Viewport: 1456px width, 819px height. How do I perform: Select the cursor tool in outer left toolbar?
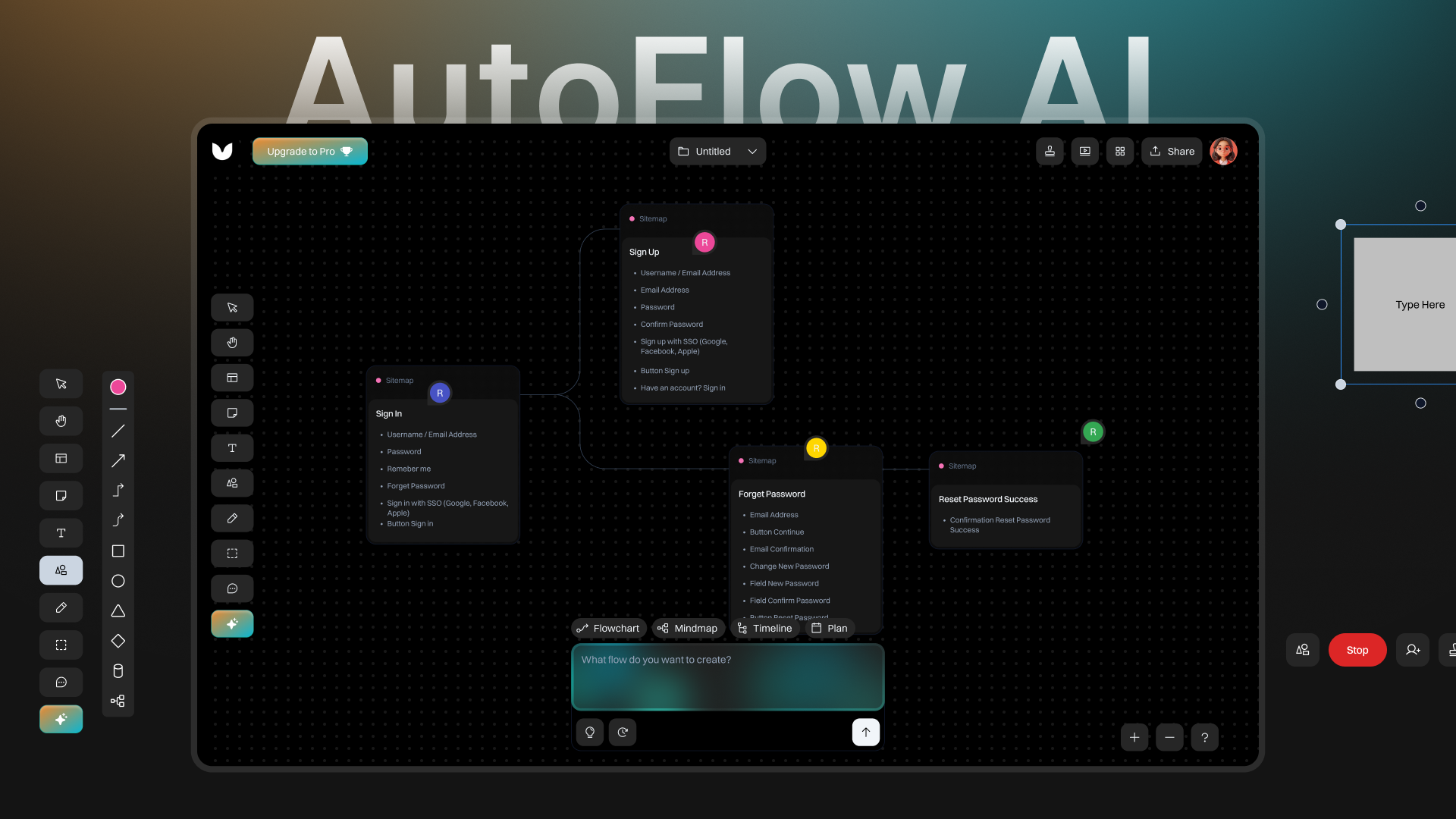[61, 384]
